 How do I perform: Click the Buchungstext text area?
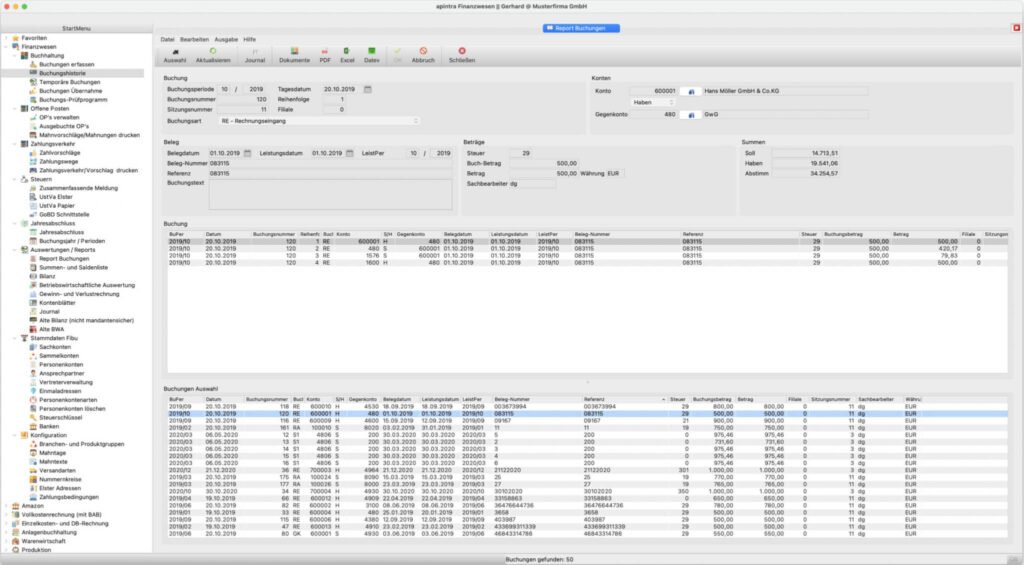330,195
